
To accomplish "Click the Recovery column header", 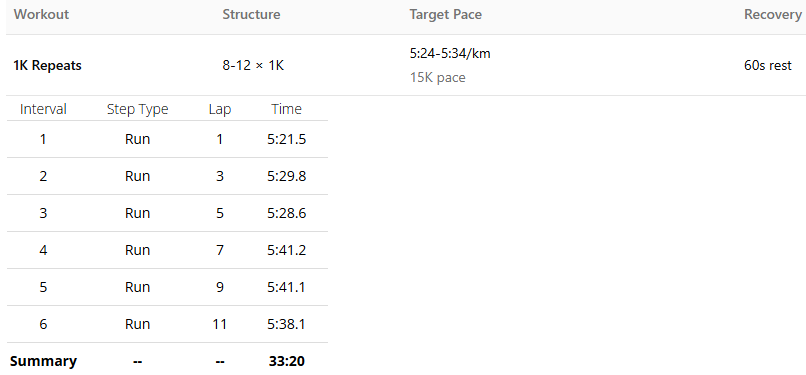I will coord(773,14).
